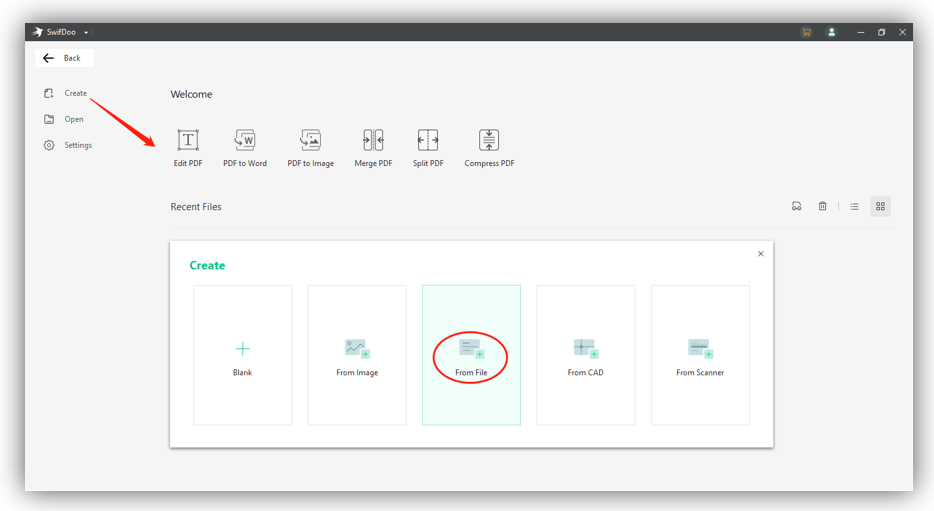
Task: Select the PDF to Image tool
Action: 311,141
